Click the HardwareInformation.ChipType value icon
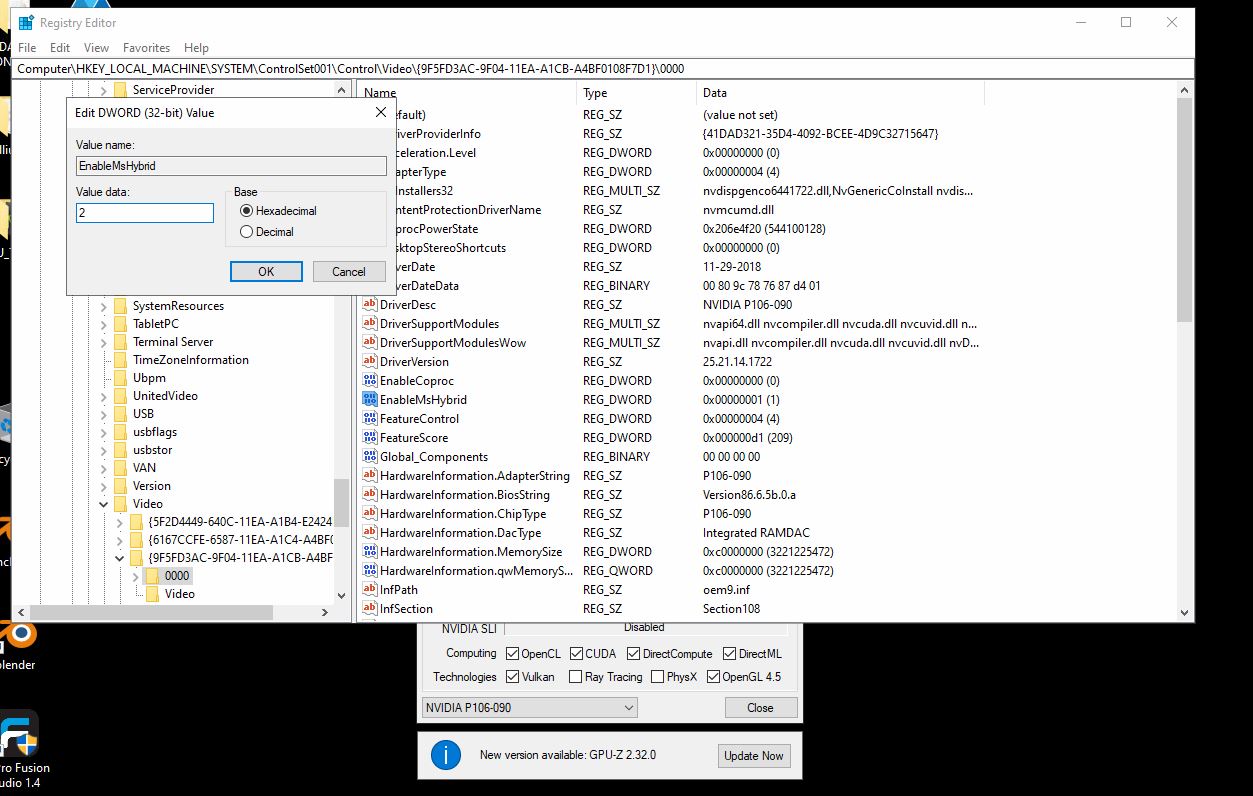This screenshot has height=796, width=1253. (x=370, y=514)
